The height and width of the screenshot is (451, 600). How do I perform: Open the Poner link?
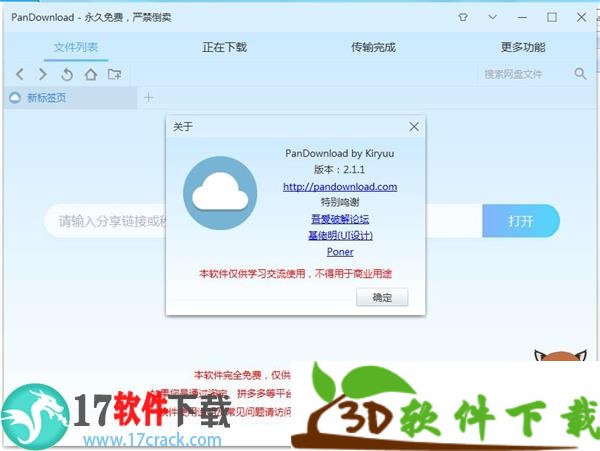pyautogui.click(x=340, y=252)
